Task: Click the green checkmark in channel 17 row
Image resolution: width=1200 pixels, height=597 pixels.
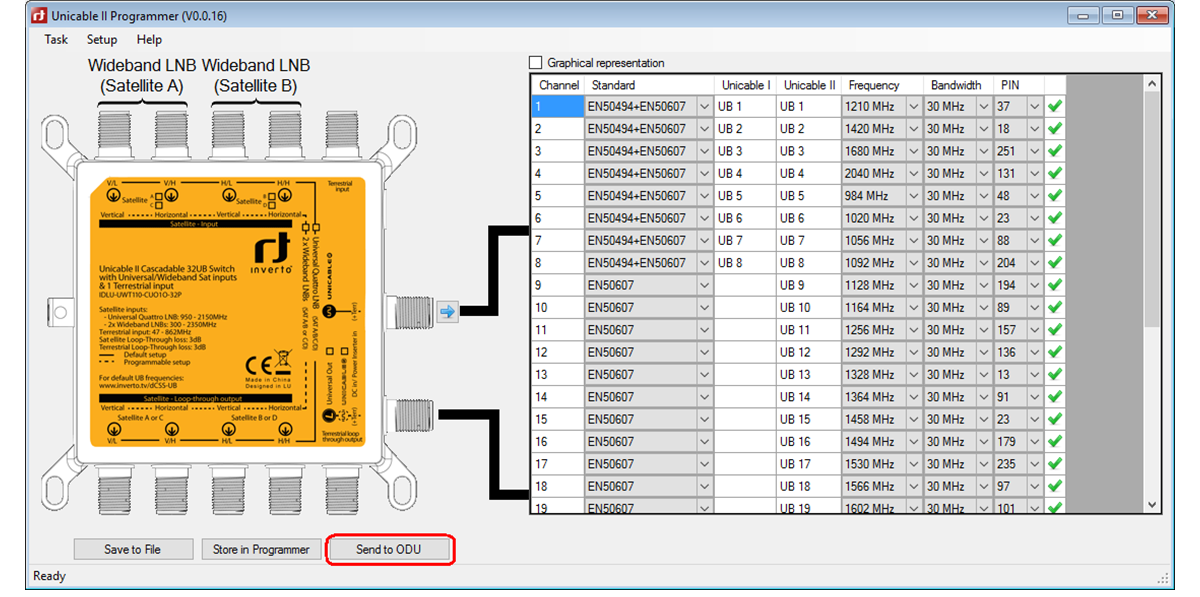Action: [1055, 464]
